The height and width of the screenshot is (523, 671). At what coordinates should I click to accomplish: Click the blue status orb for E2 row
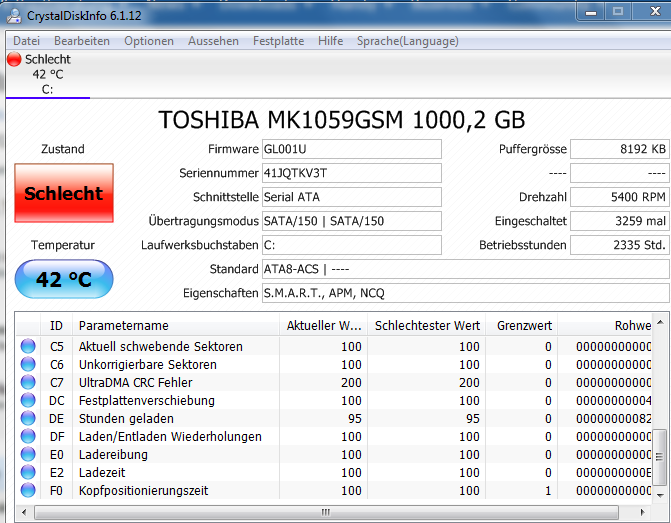tap(28, 472)
